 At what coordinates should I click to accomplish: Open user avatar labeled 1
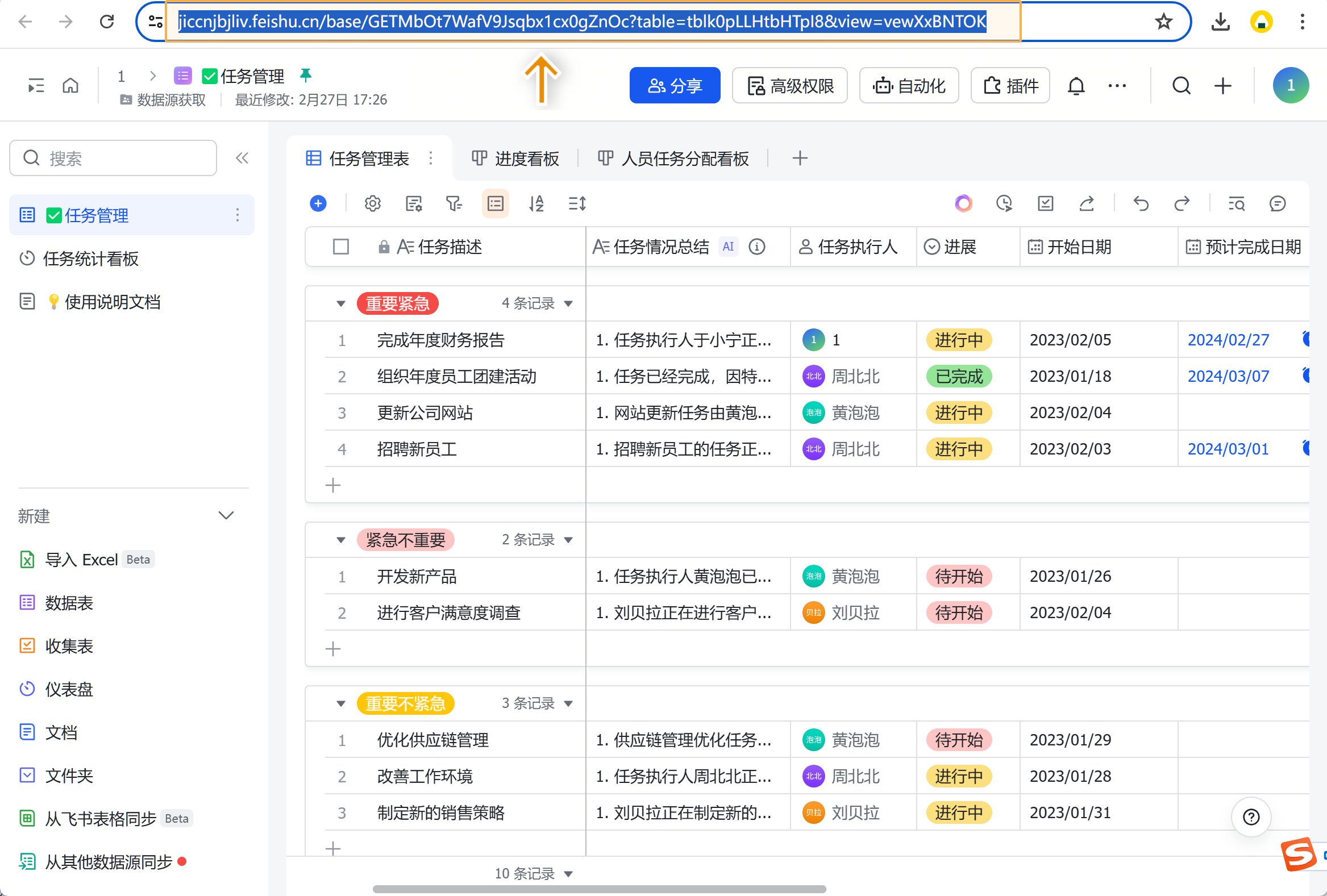pos(1291,85)
